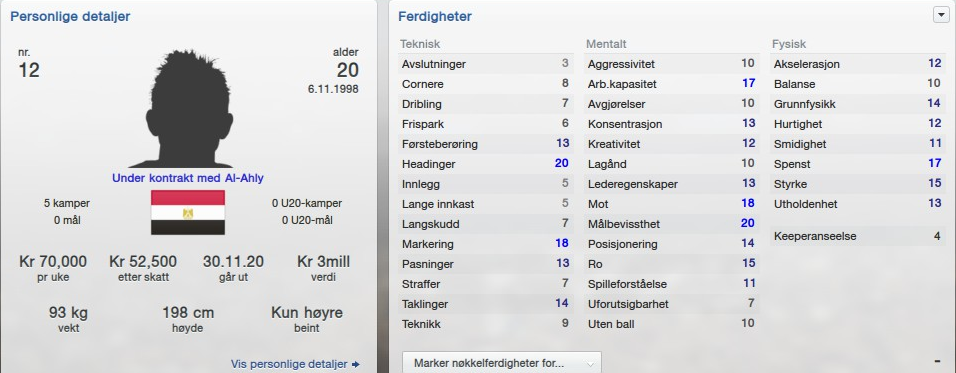Click the Spenst attribute row
Viewport: 956px width, 373px height.
coord(857,164)
